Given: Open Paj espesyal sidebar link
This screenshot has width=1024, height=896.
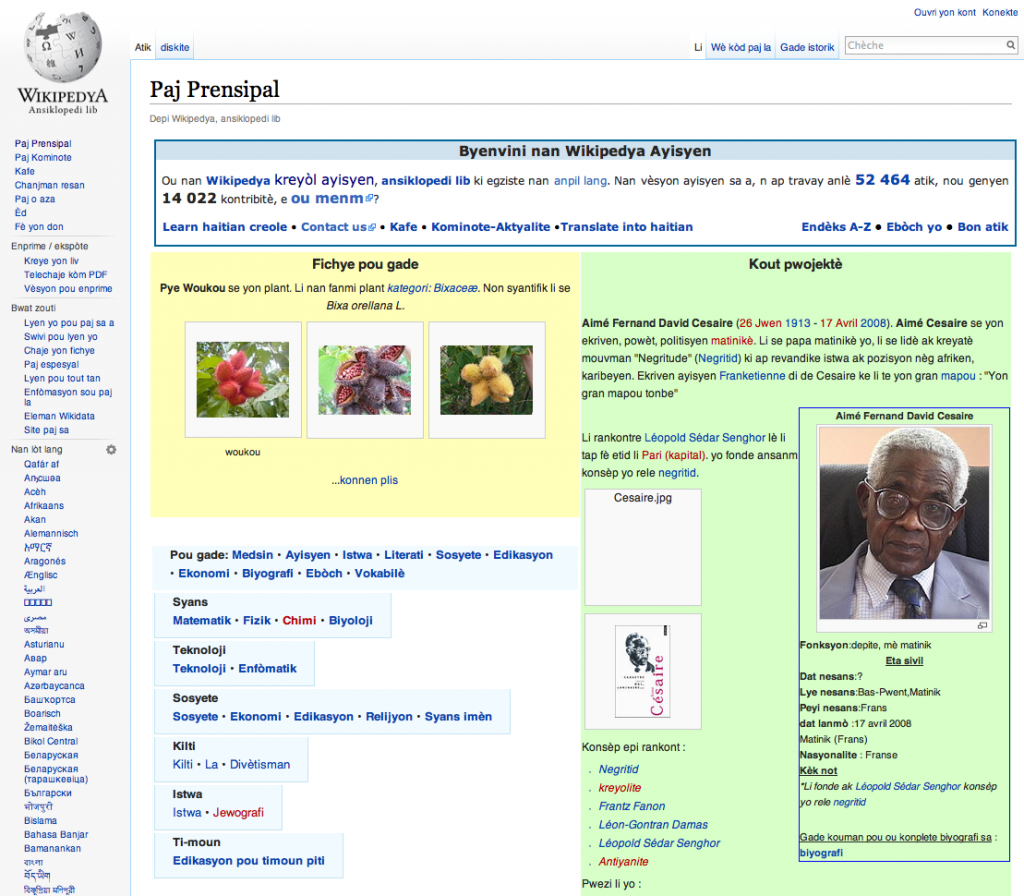Looking at the screenshot, I should (x=52, y=364).
